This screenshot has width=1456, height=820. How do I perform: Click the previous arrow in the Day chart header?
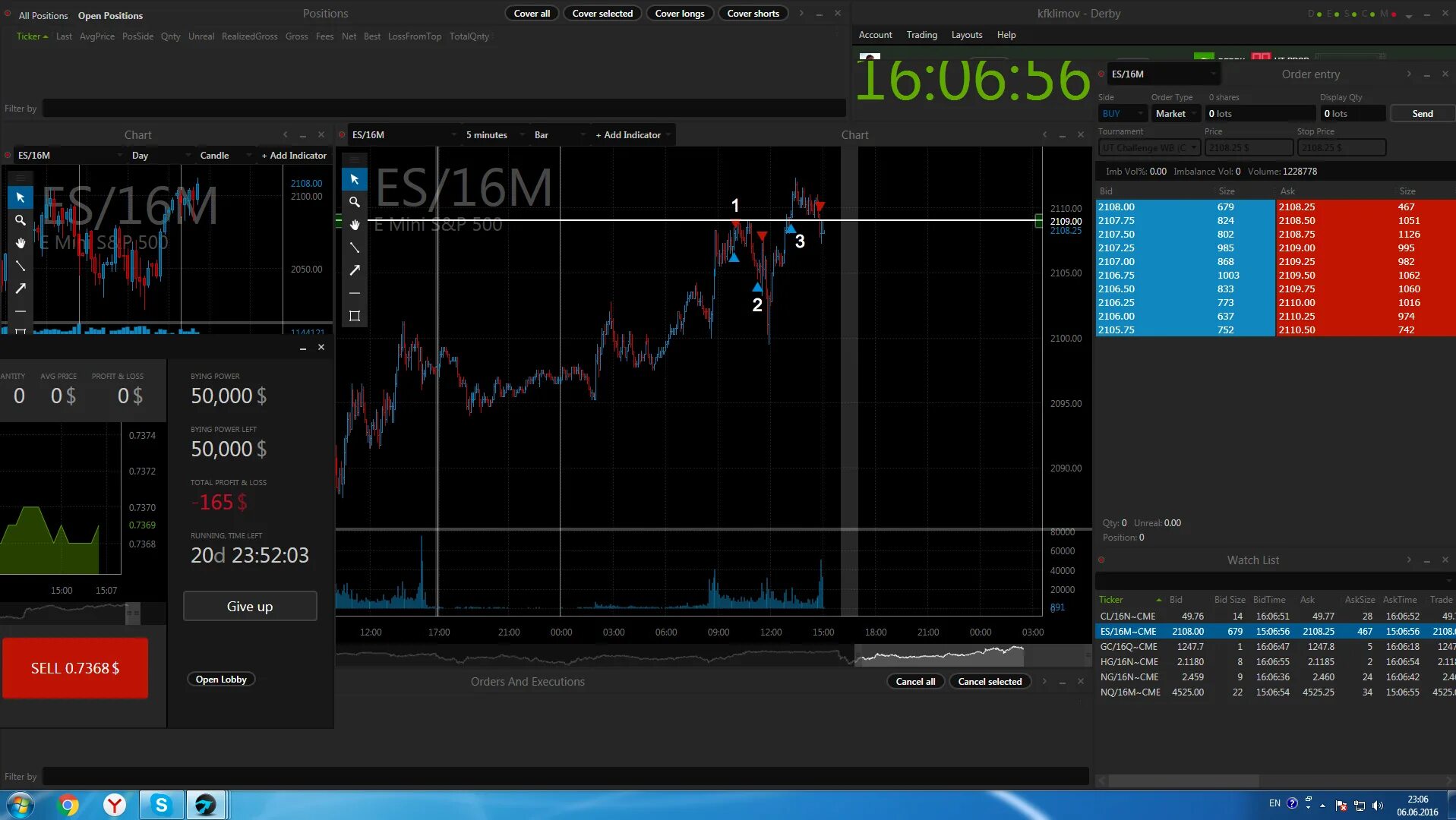[x=286, y=135]
